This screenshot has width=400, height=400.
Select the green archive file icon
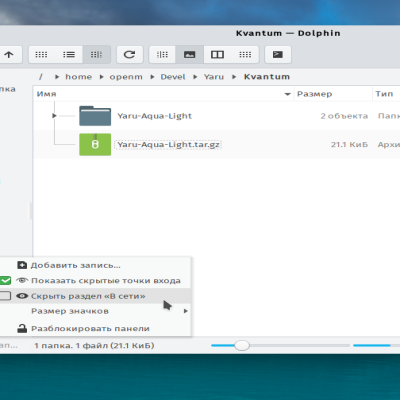coord(95,144)
